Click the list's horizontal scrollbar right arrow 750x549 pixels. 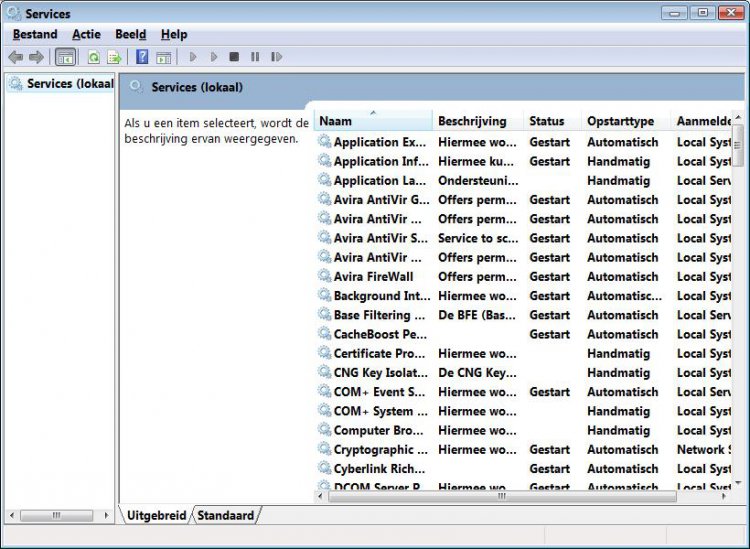point(724,496)
